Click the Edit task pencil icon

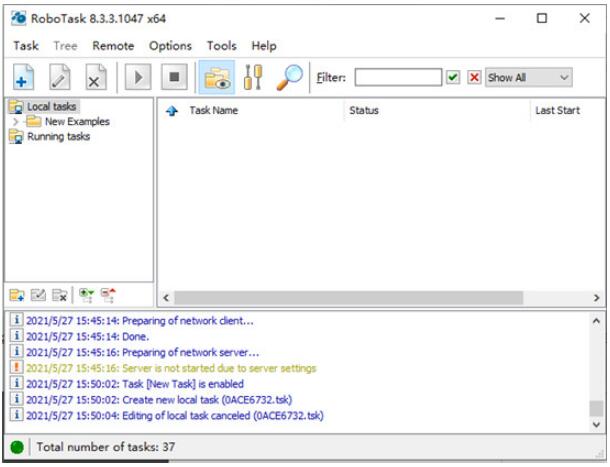tap(60, 77)
